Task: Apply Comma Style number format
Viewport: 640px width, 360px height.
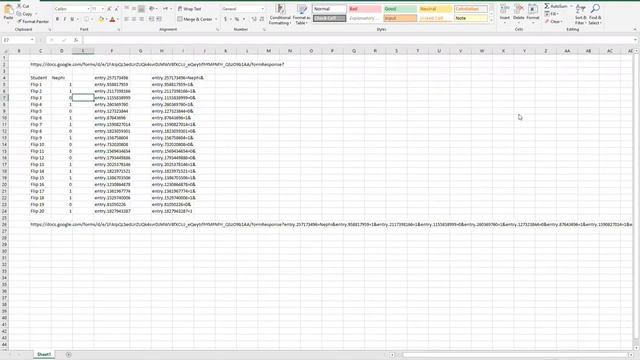Action: click(244, 19)
